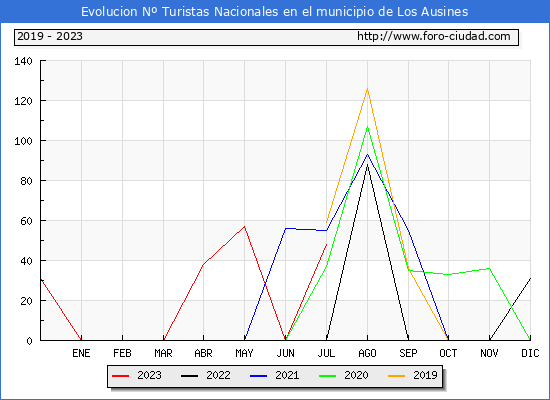
Task: Click the MAR month axis label
Action: [x=163, y=353]
